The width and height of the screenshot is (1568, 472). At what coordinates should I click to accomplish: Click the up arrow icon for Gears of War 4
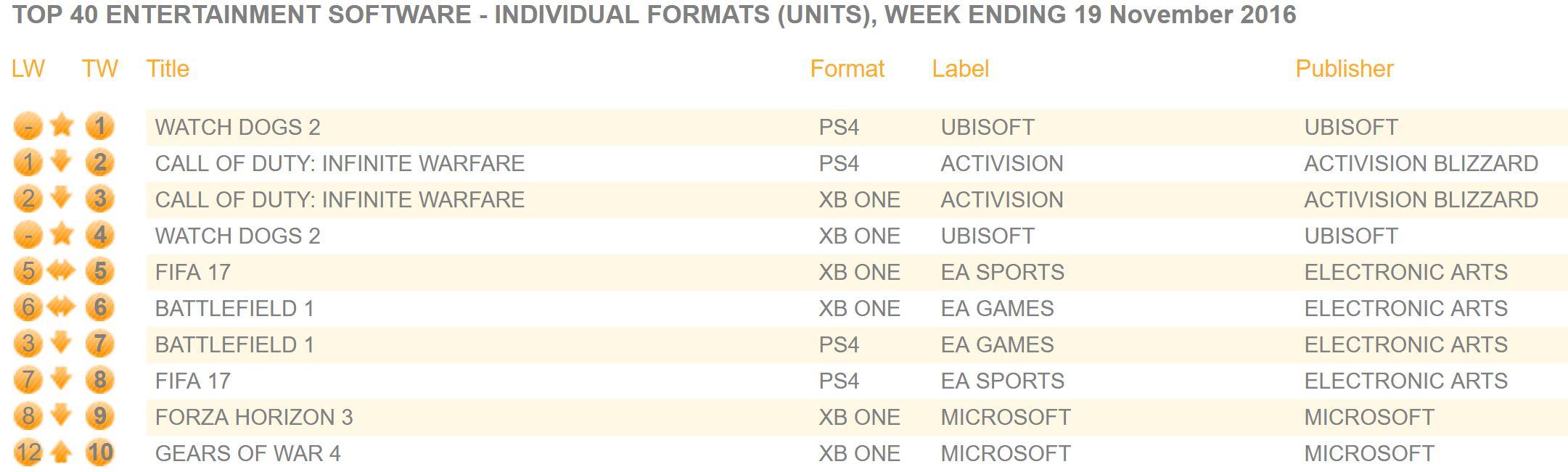coord(62,453)
